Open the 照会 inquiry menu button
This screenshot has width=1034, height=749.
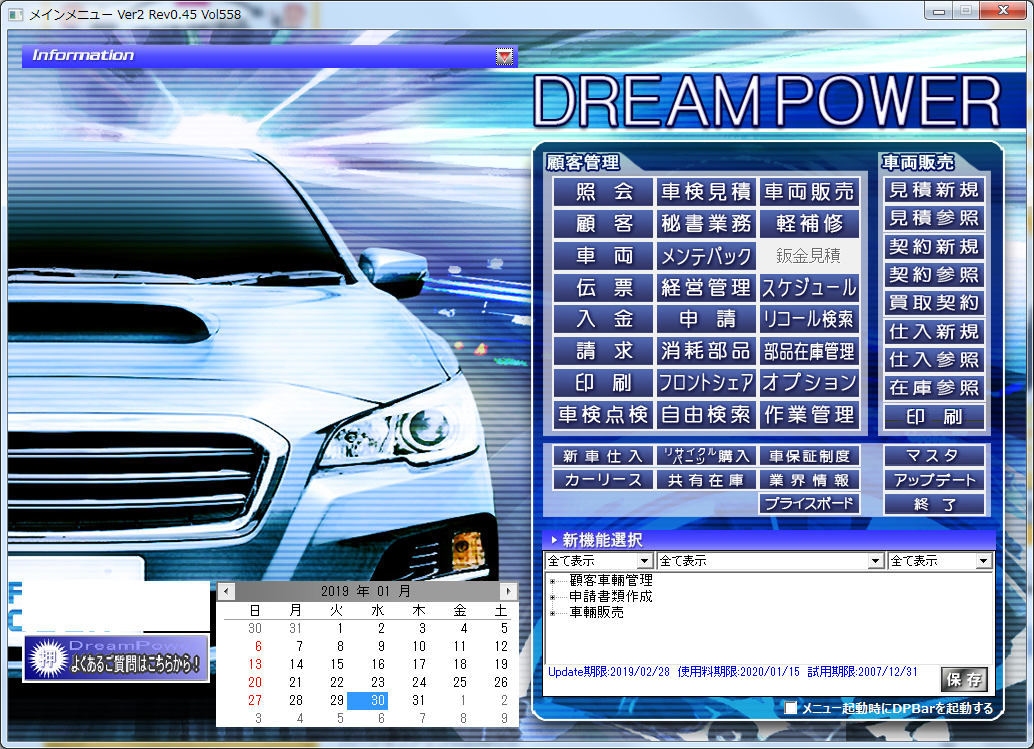click(603, 192)
